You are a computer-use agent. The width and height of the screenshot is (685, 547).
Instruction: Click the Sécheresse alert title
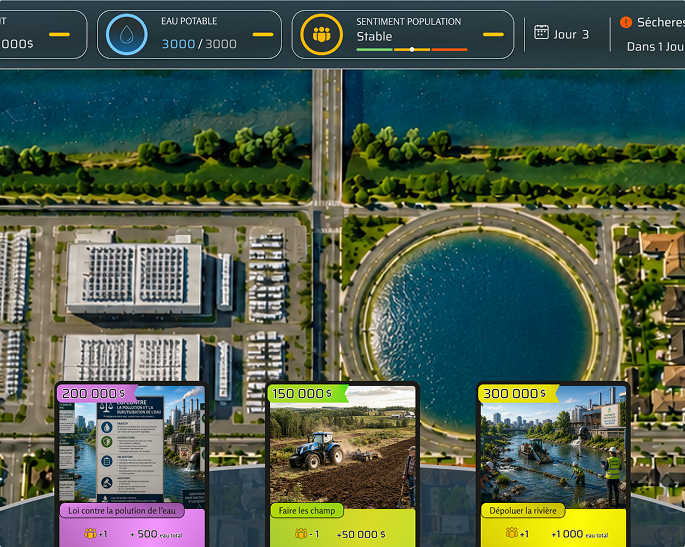pos(661,22)
